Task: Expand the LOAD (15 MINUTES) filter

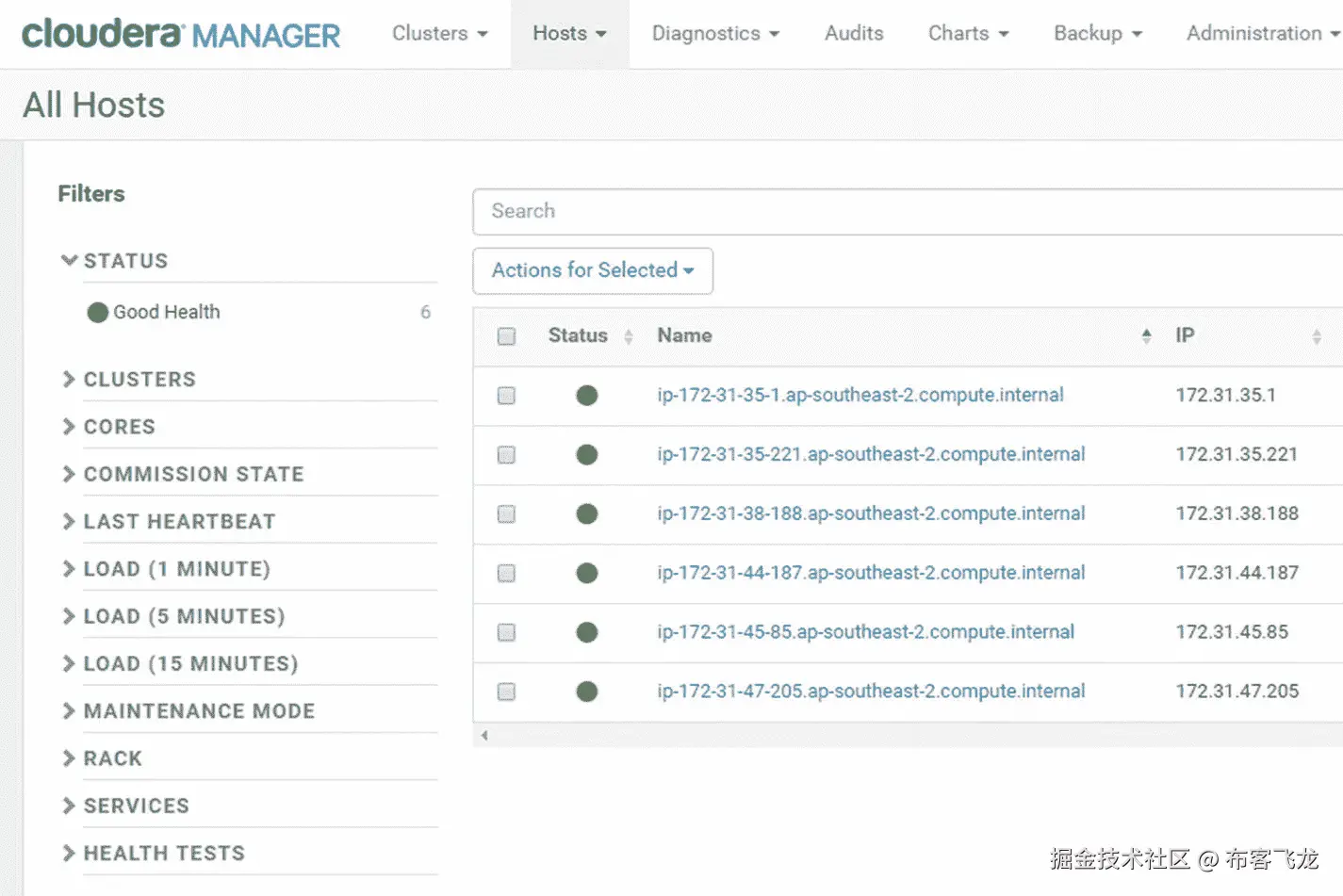Action: pyautogui.click(x=180, y=663)
